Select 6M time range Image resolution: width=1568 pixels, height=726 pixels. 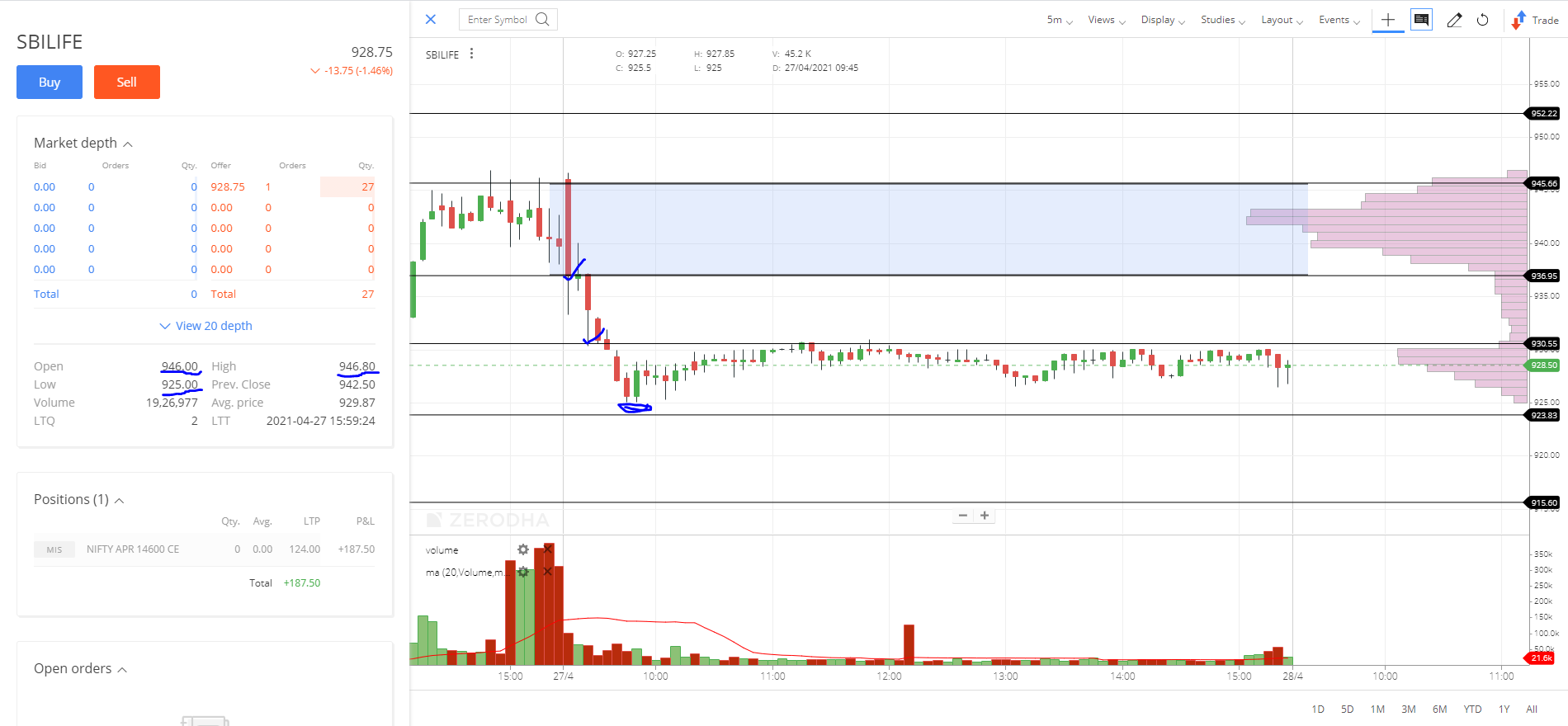click(x=1440, y=709)
